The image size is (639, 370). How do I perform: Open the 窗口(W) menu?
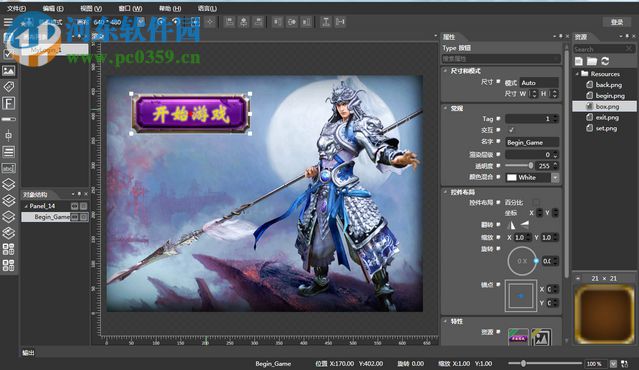130,8
